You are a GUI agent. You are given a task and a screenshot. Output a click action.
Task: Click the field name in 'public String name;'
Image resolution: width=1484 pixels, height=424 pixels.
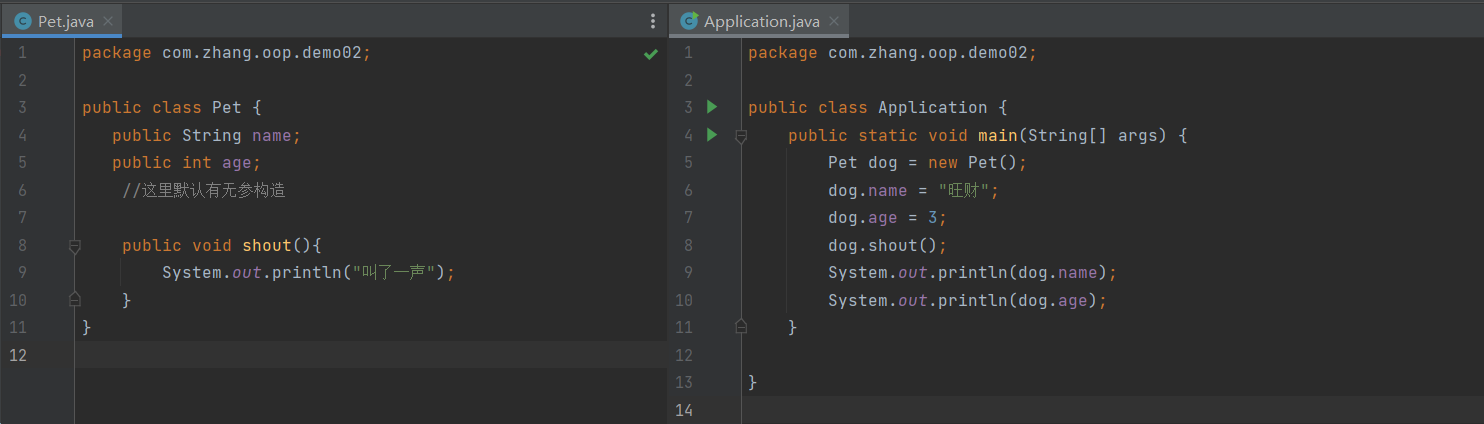(271, 135)
